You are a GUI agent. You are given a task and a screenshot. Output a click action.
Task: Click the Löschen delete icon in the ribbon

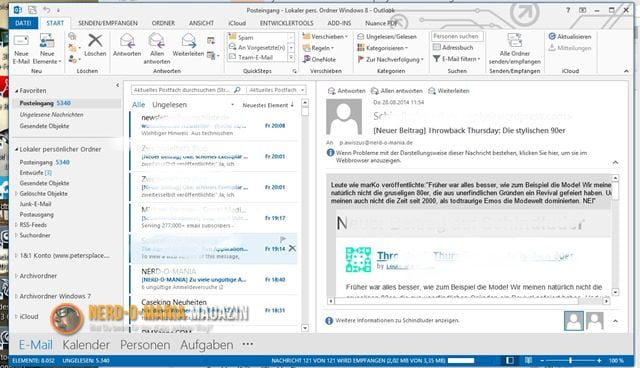point(95,41)
